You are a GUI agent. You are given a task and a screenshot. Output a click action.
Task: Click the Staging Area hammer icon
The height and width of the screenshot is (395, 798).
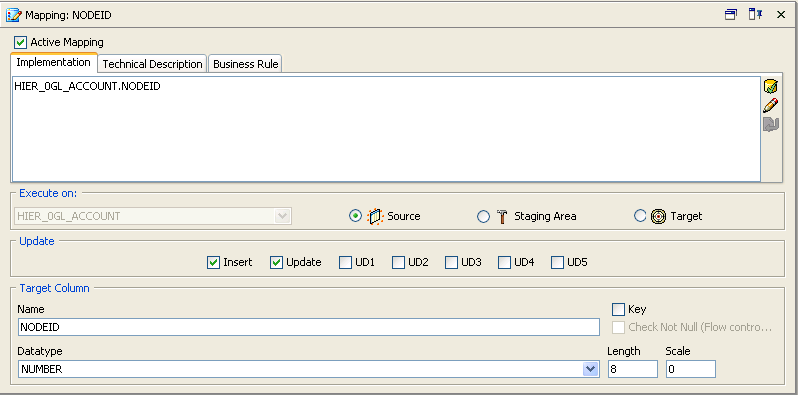[x=502, y=217]
